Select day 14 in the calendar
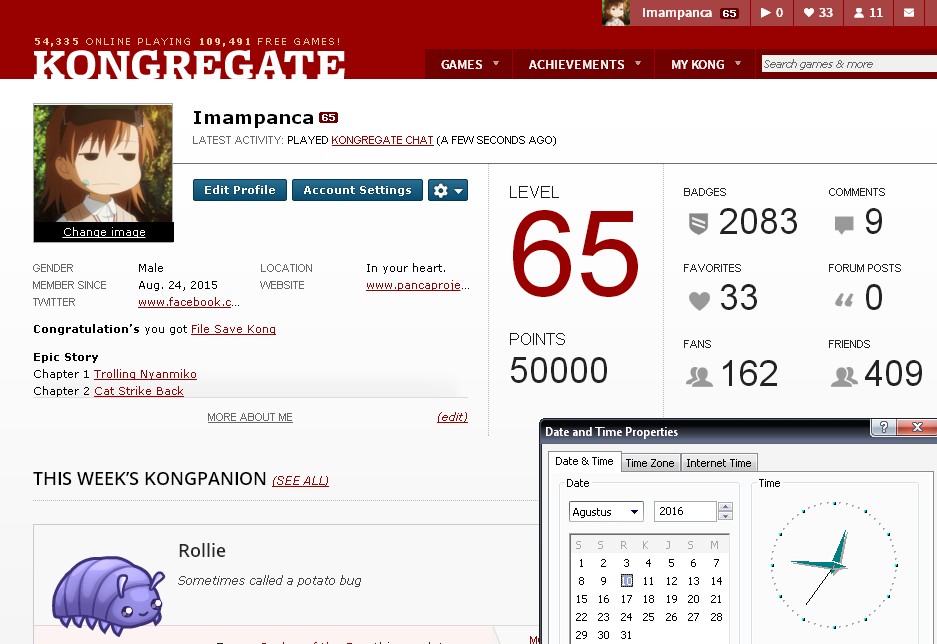Image resolution: width=937 pixels, height=644 pixels. pyautogui.click(x=716, y=581)
